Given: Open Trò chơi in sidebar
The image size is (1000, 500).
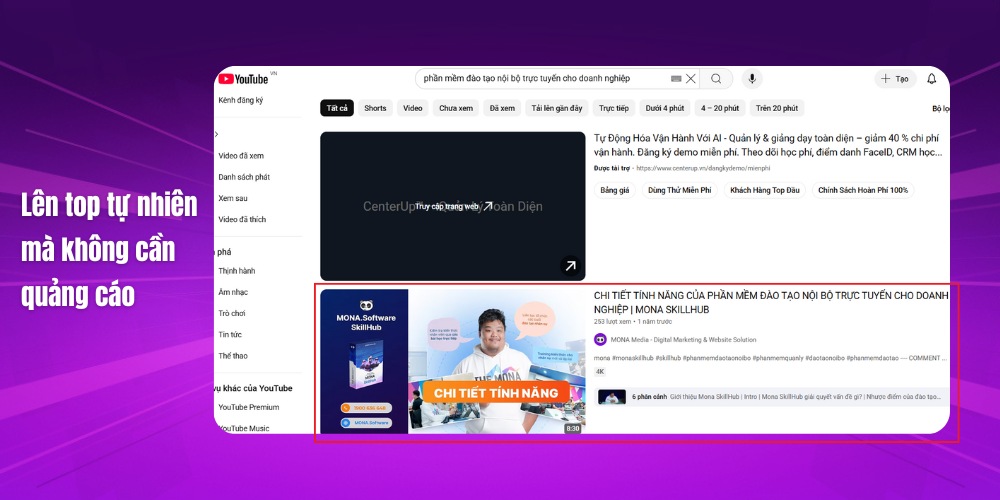Looking at the screenshot, I should point(232,313).
